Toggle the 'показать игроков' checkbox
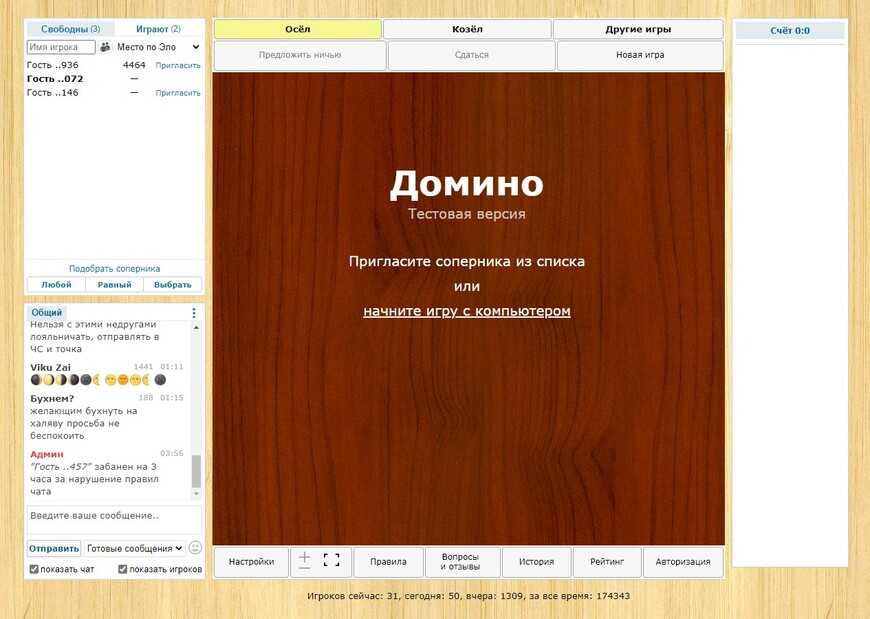Viewport: 870px width, 619px height. (x=123, y=569)
